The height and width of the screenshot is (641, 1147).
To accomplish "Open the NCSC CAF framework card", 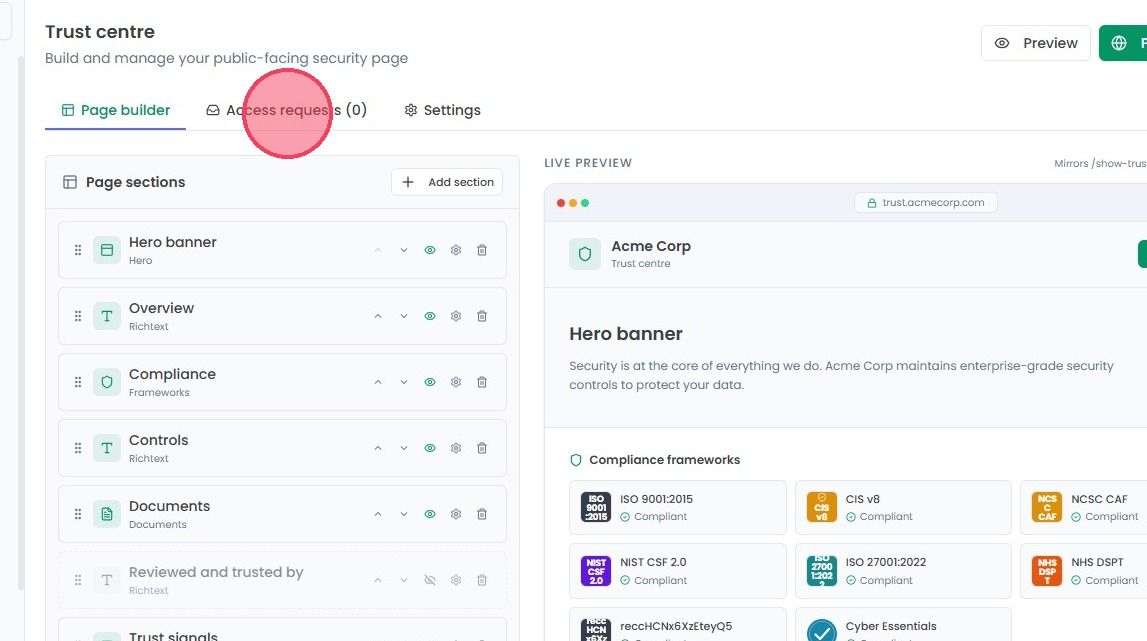I will [x=1084, y=507].
